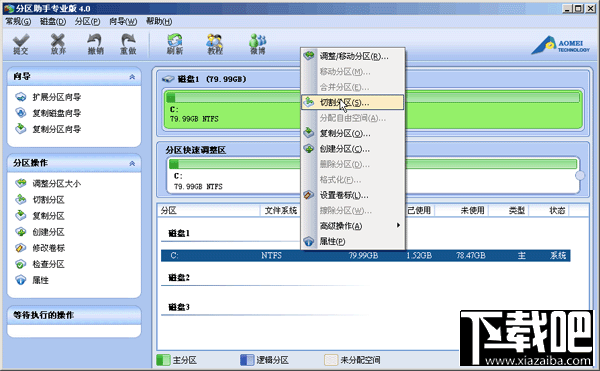
Task: Click the 刷新 (refresh) toolbar icon
Action: 174,44
